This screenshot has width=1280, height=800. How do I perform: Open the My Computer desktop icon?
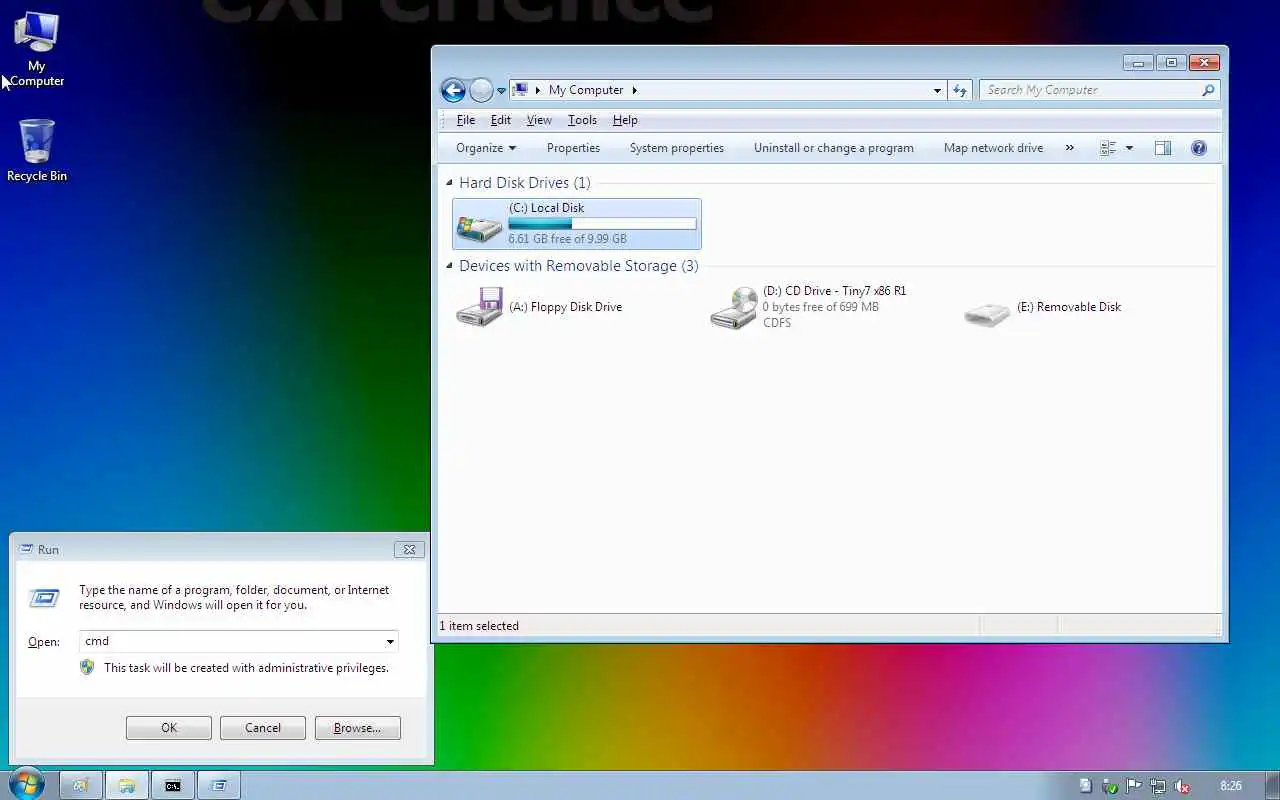click(x=37, y=50)
